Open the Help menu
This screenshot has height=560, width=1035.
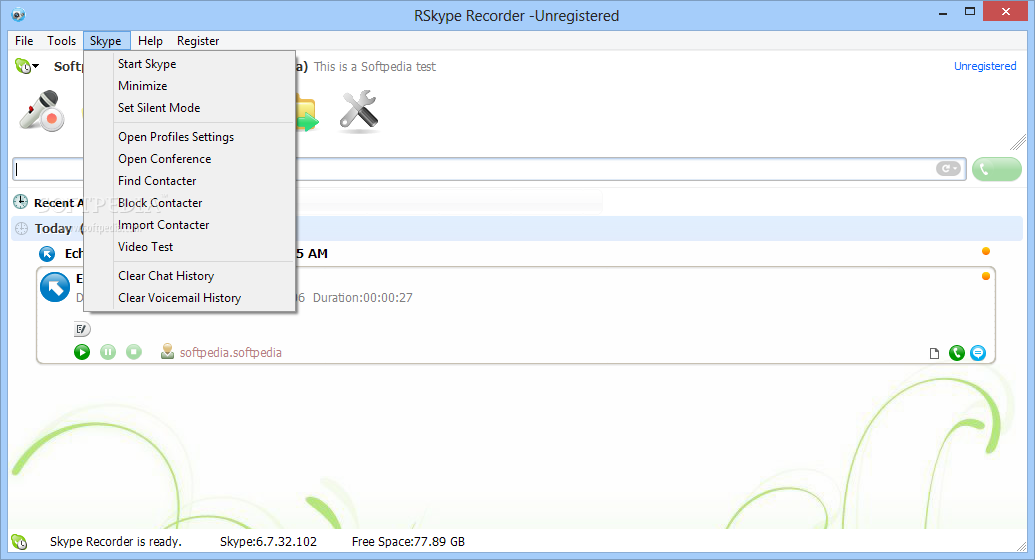[150, 41]
